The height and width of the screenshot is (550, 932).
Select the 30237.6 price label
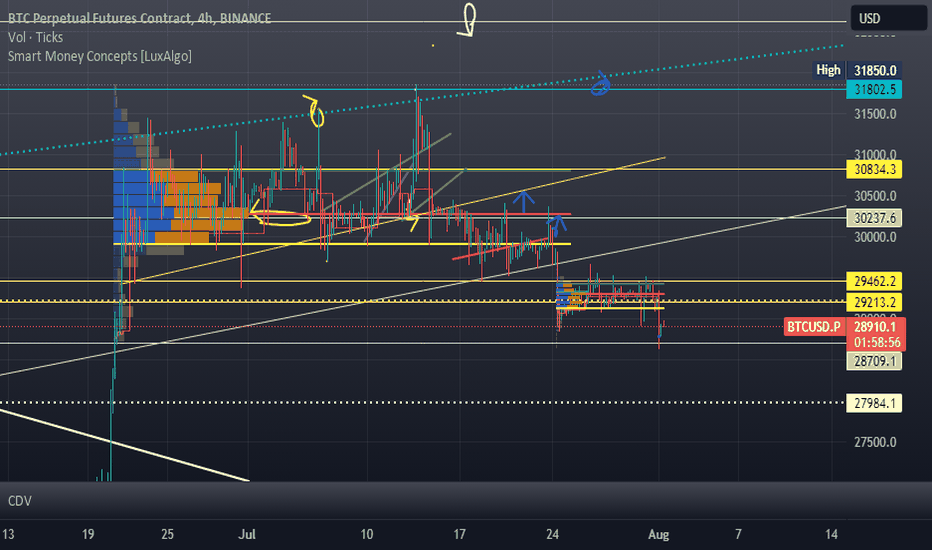click(x=874, y=218)
